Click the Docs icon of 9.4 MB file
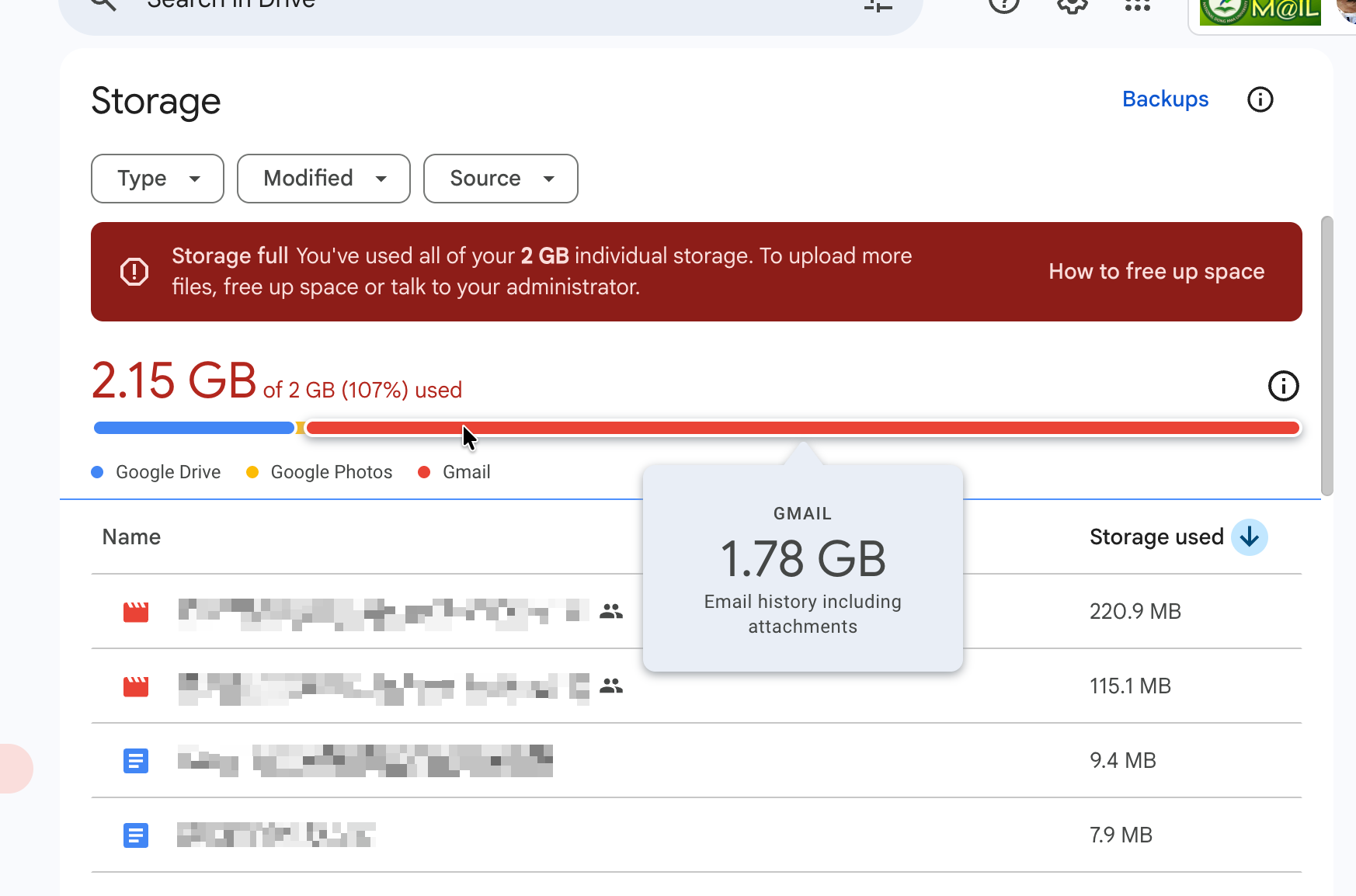Screen dimensions: 1356x896 [x=136, y=761]
